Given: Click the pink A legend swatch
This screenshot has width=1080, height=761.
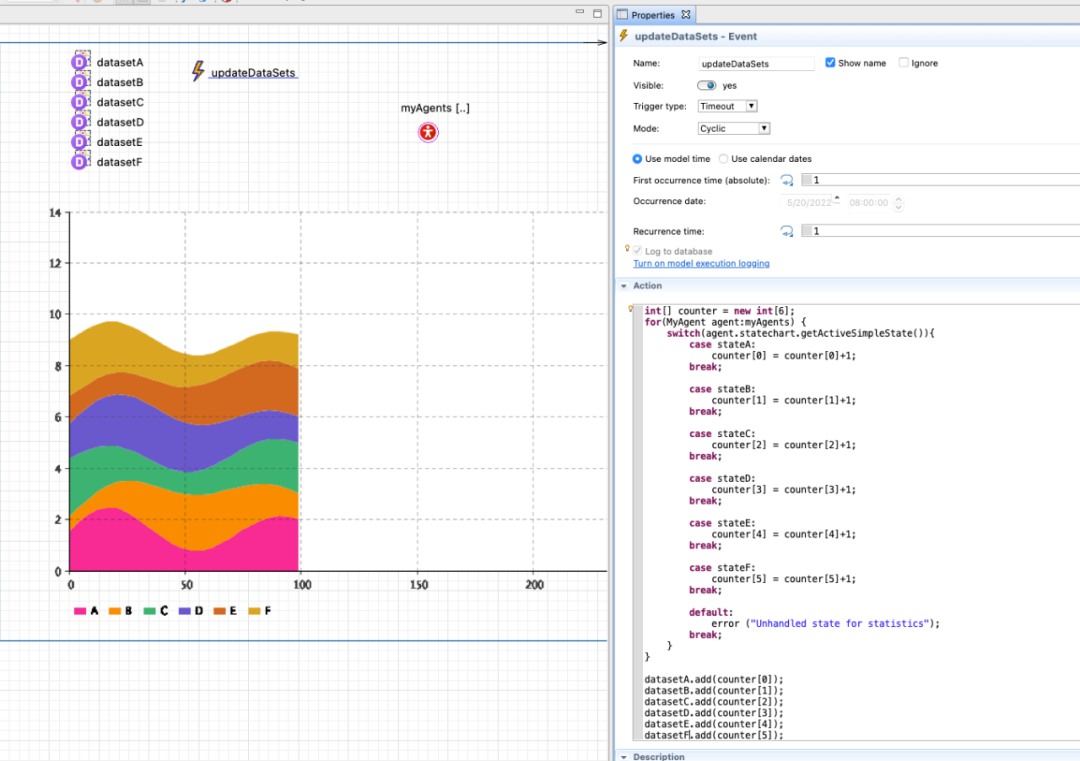Looking at the screenshot, I should (x=80, y=611).
